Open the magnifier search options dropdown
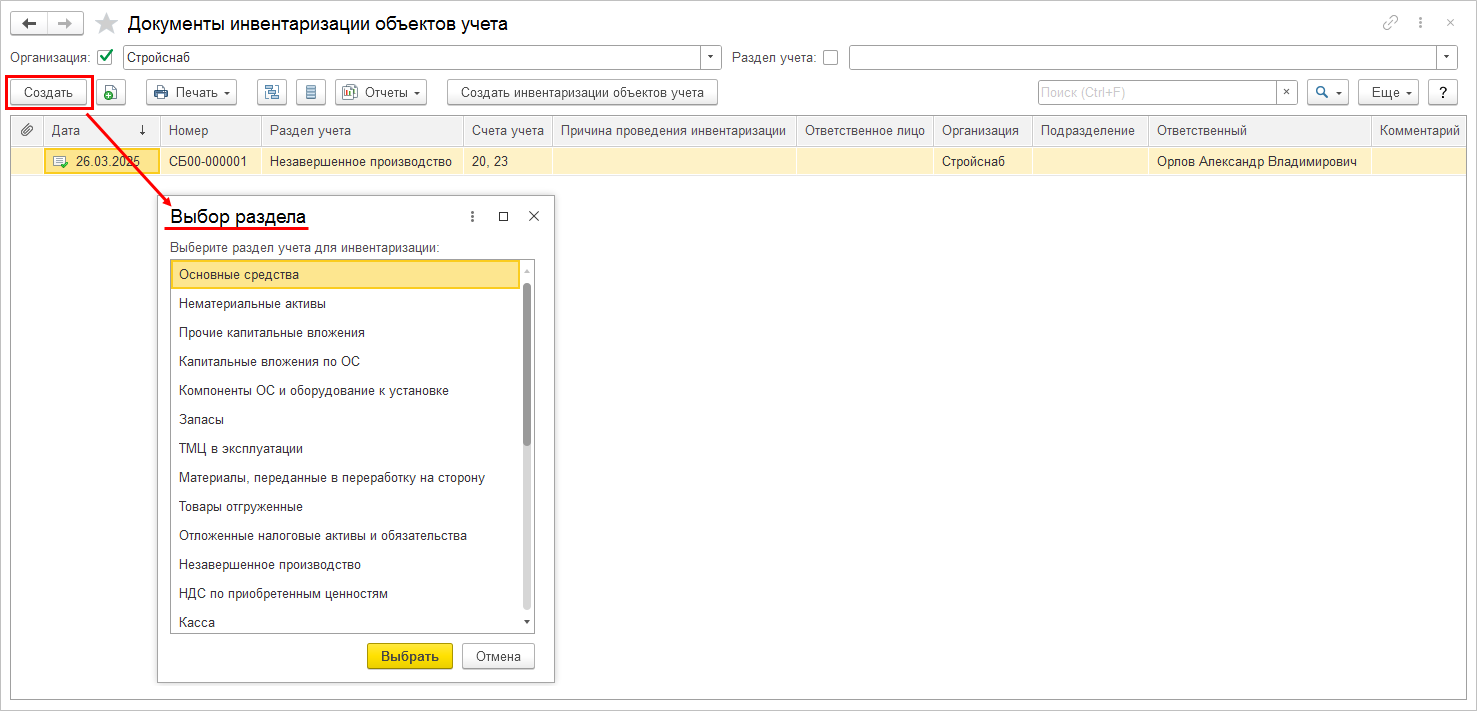The height and width of the screenshot is (712, 1478). [1328, 92]
